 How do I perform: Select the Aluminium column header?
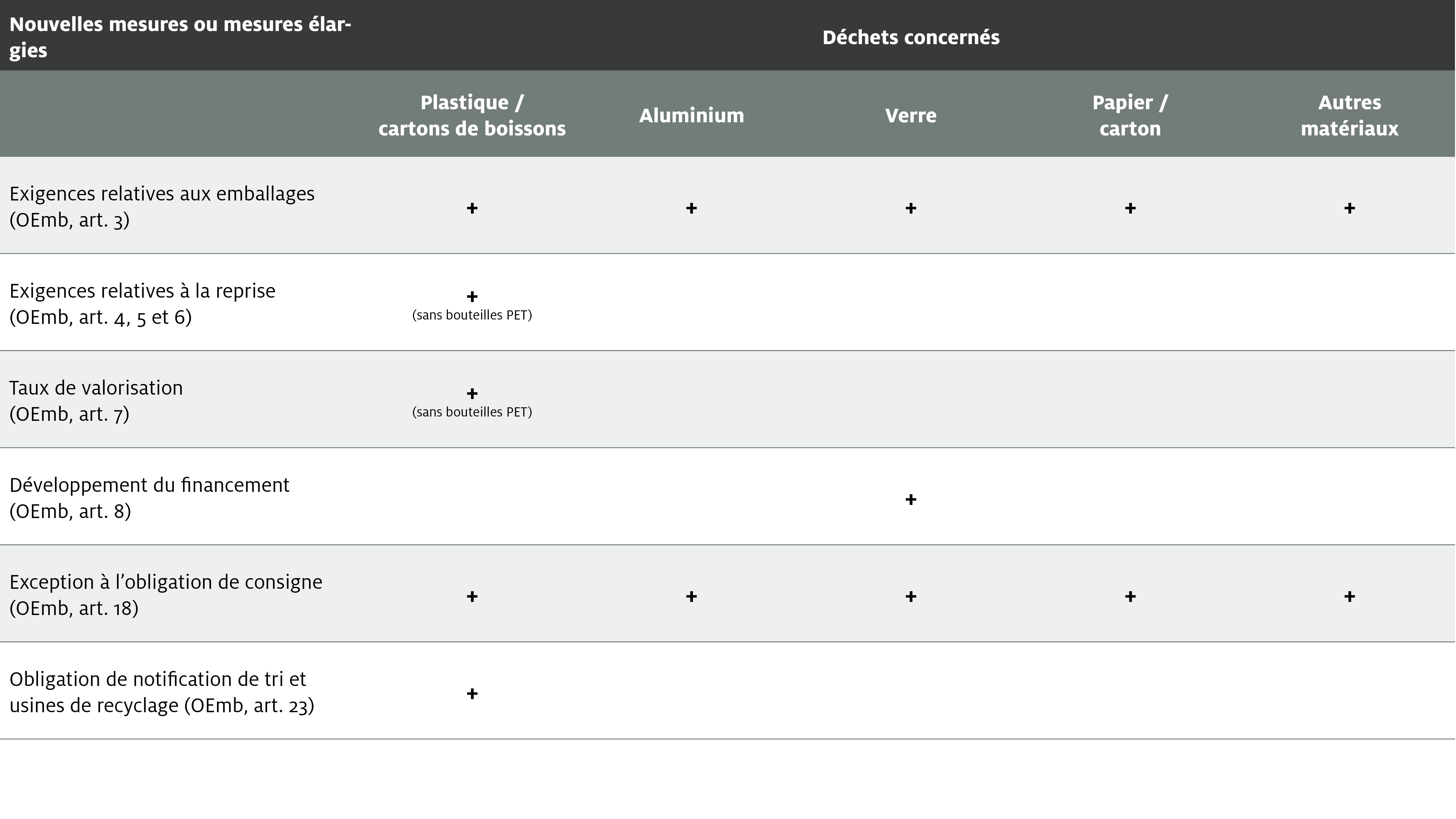(x=691, y=115)
